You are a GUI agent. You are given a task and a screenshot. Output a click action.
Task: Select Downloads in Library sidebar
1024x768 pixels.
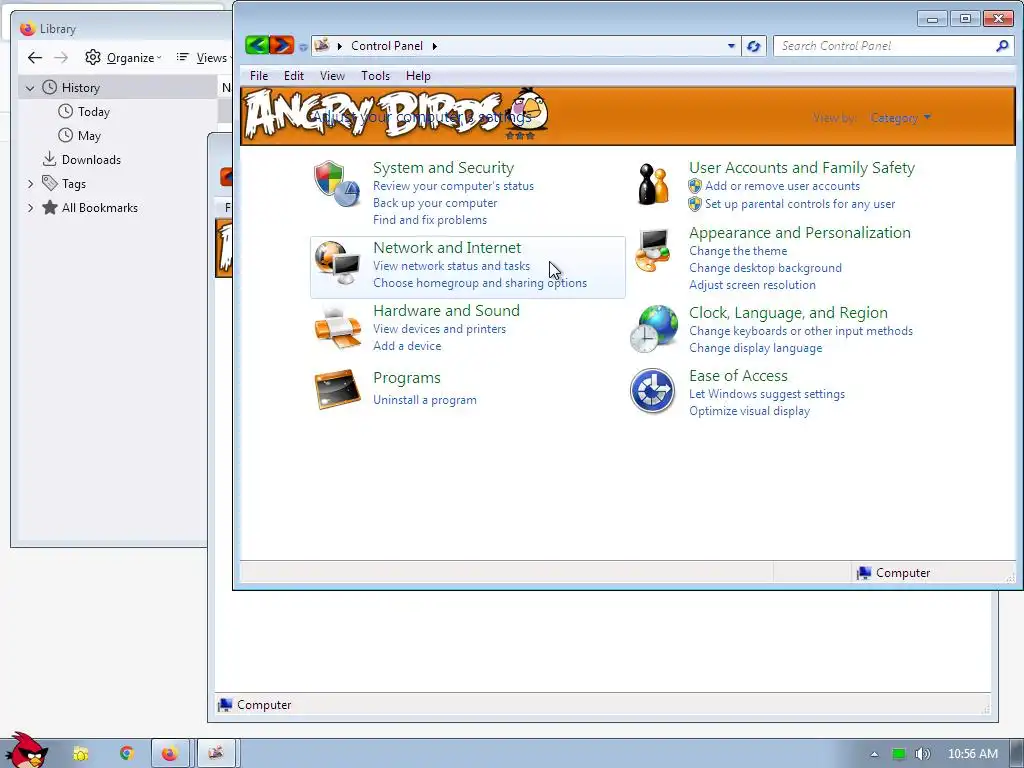pos(91,160)
